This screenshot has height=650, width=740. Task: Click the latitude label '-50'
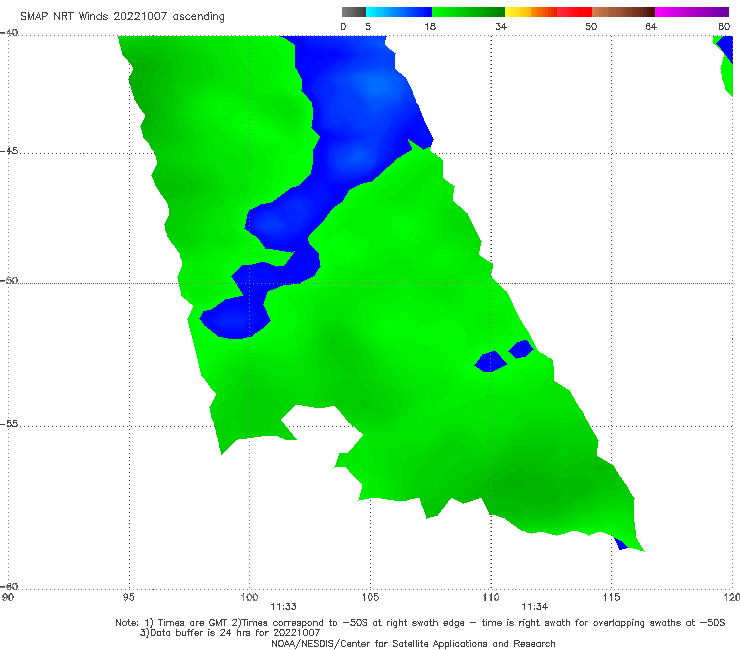(9, 280)
